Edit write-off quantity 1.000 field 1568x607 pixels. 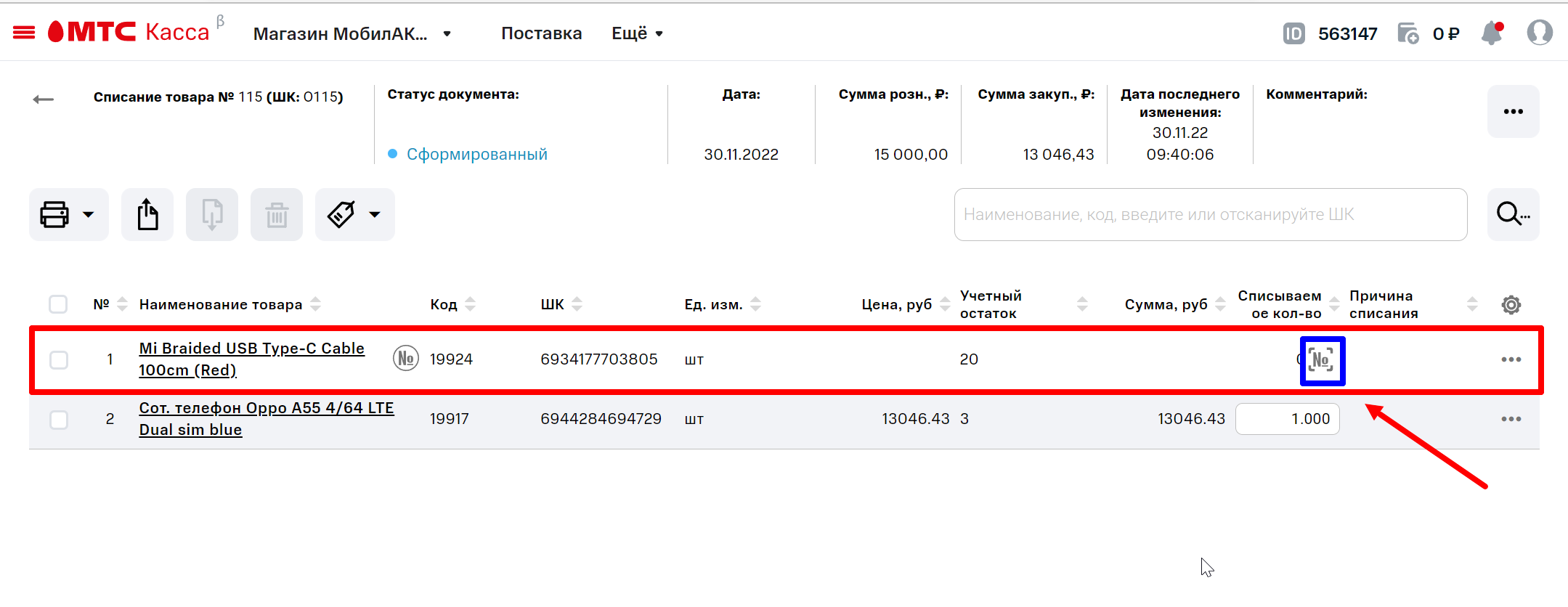pyautogui.click(x=1287, y=419)
